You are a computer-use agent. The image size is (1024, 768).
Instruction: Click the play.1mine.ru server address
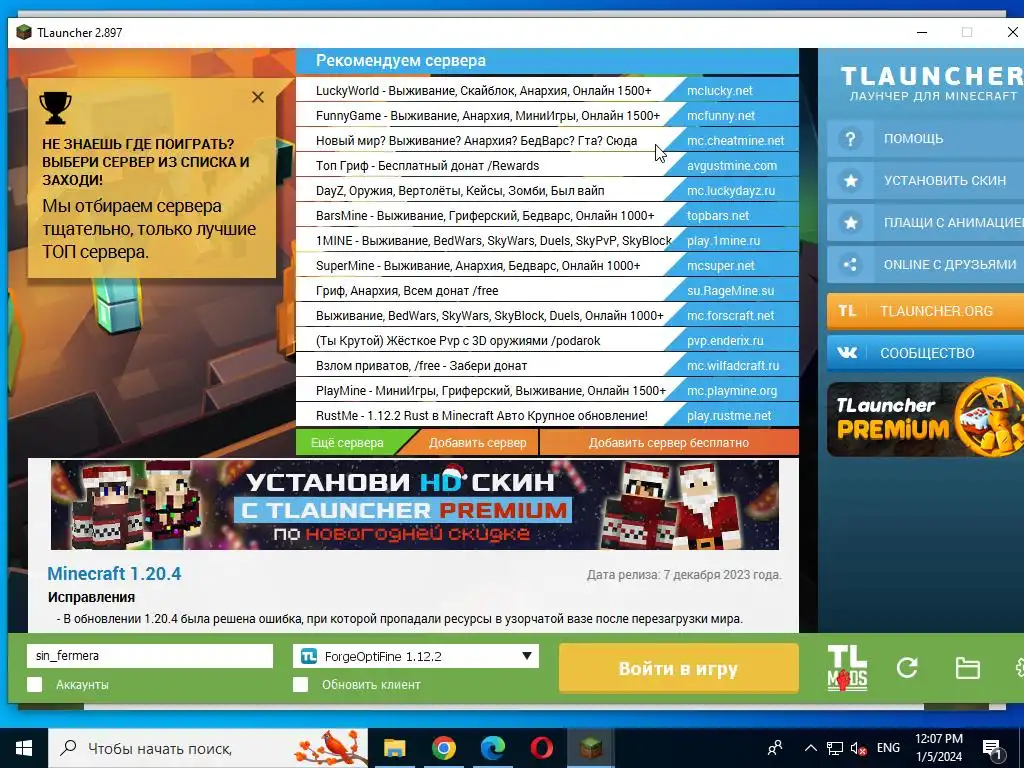724,240
